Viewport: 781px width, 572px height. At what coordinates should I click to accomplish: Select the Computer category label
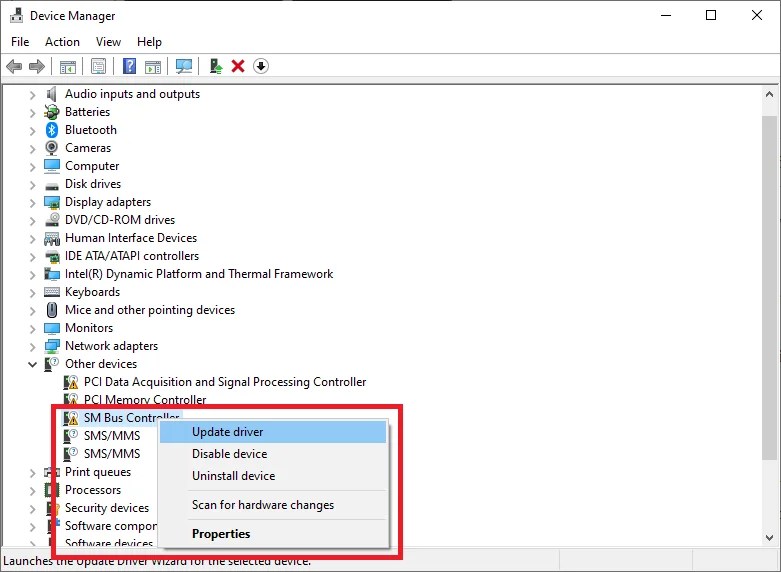click(92, 166)
